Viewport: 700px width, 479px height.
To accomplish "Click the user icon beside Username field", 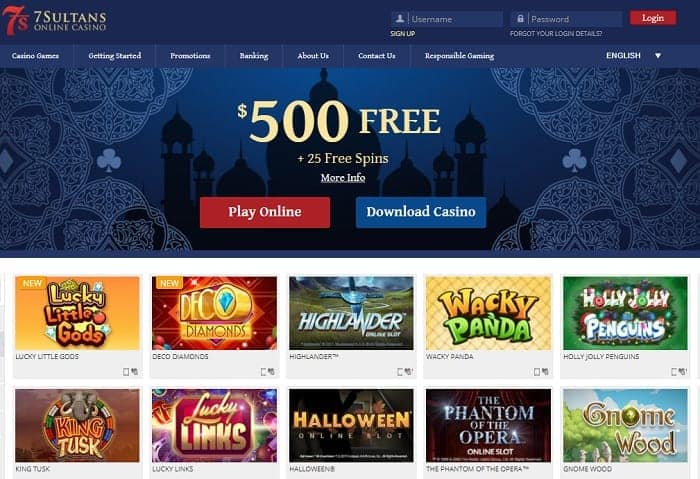I will pos(400,18).
